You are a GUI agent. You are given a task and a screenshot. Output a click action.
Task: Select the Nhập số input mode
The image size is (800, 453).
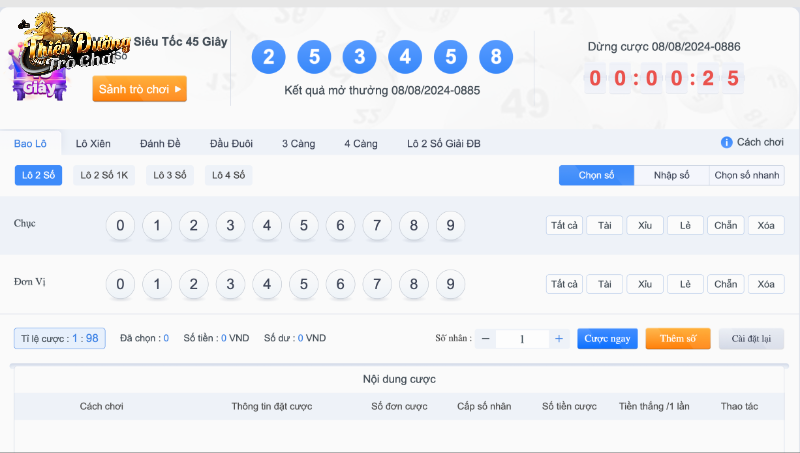click(x=671, y=175)
